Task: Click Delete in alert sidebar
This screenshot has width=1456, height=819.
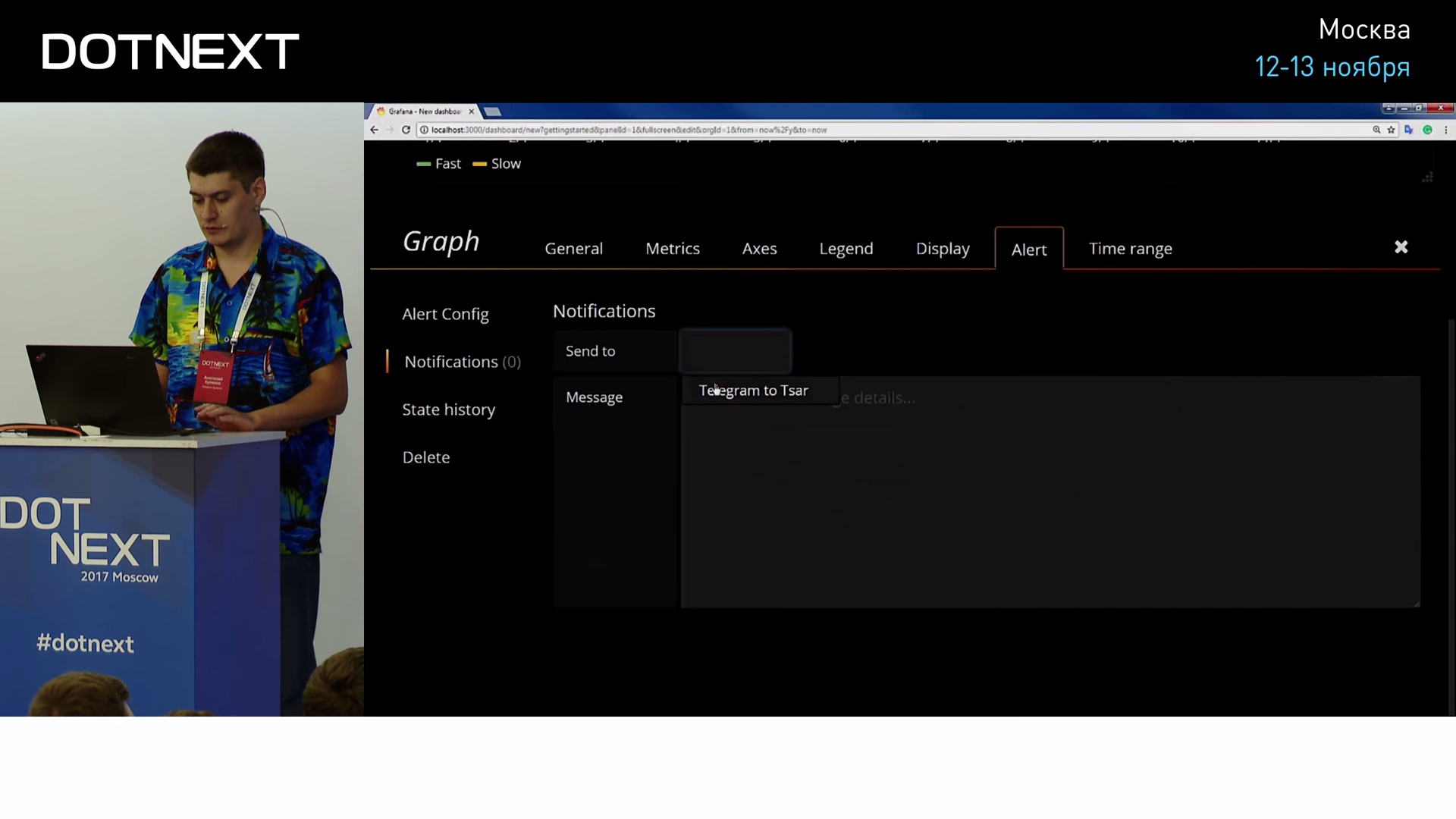Action: point(426,457)
